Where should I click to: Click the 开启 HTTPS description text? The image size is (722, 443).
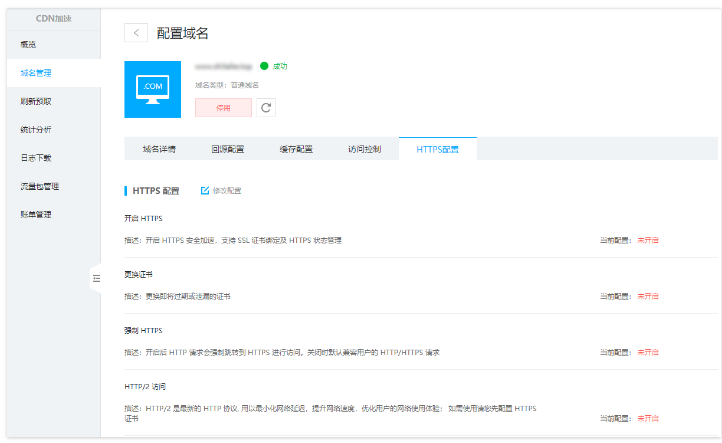pos(233,240)
